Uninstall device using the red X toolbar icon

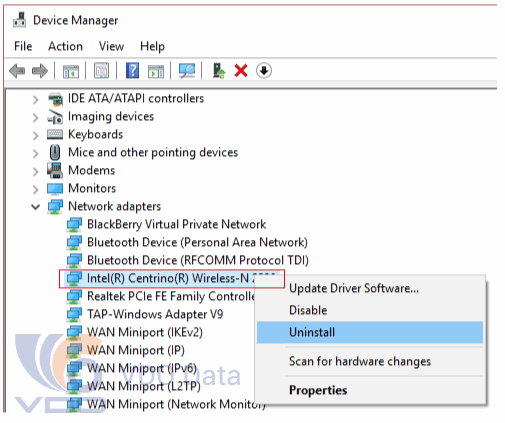click(241, 71)
